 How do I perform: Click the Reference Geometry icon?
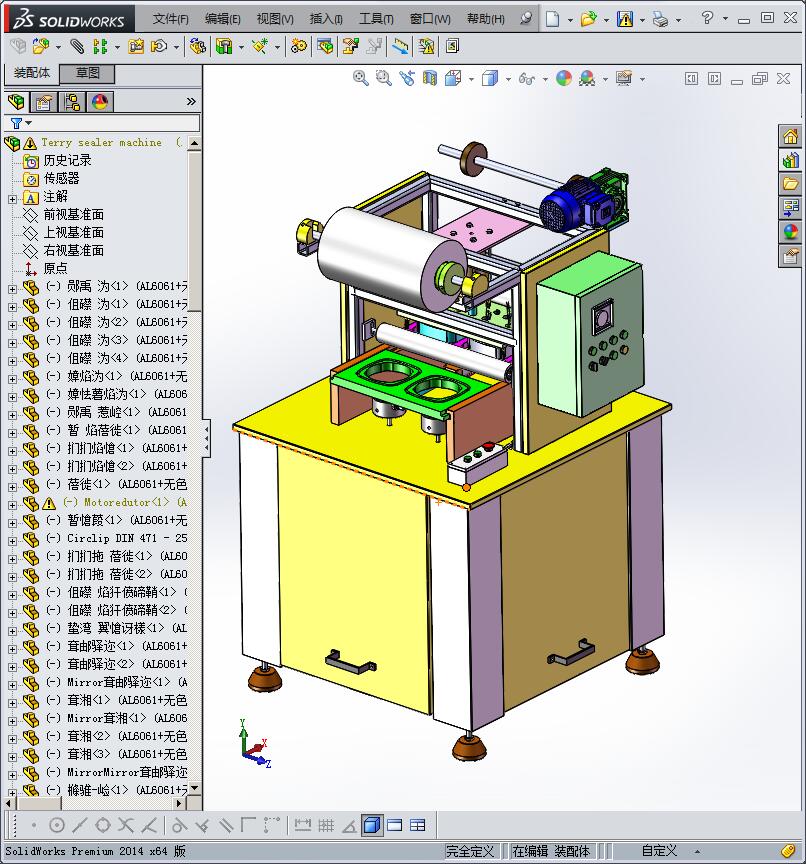(259, 46)
